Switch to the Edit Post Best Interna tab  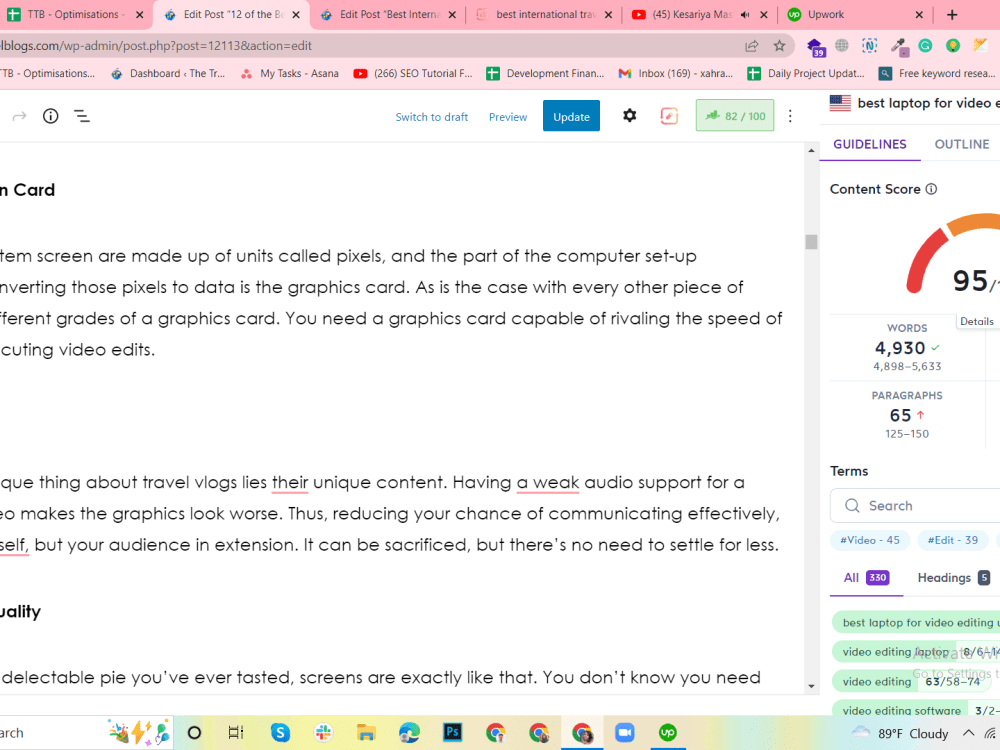pos(389,14)
